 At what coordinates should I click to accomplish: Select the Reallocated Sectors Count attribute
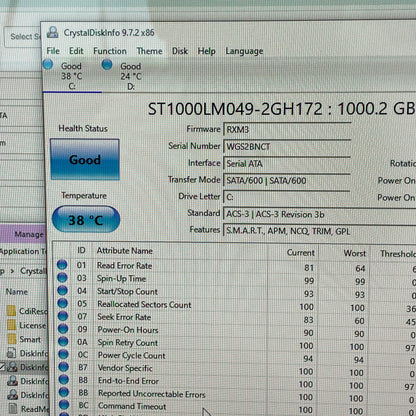(x=144, y=305)
